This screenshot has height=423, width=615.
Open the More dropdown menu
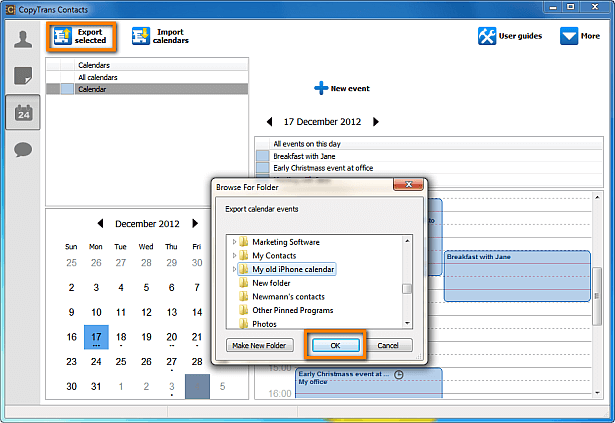click(x=580, y=36)
